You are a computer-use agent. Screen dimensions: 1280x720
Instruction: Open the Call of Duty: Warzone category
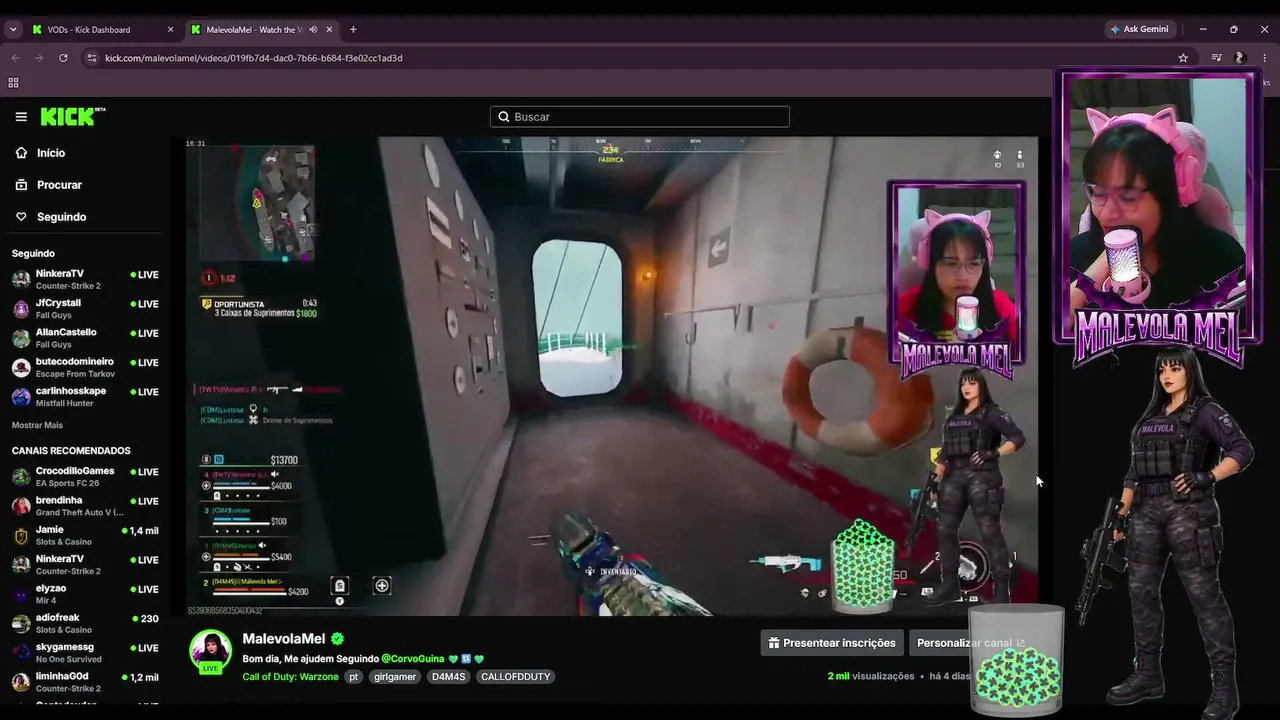tap(290, 677)
